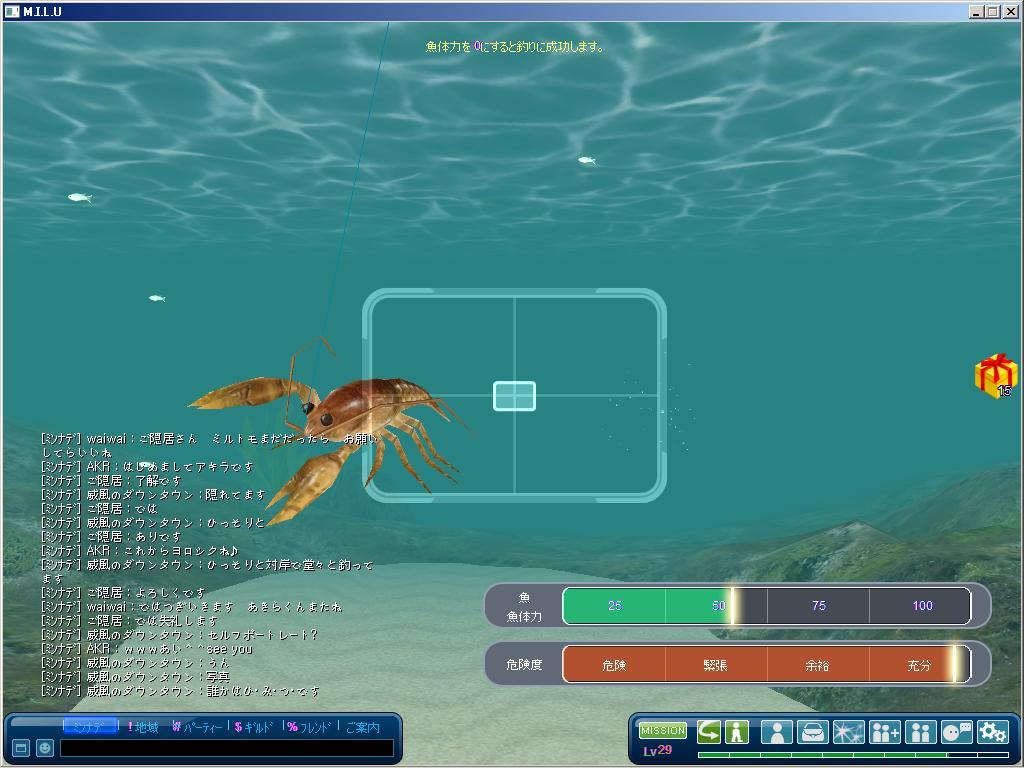
Task: Click the green standing figure icon
Action: click(x=737, y=732)
